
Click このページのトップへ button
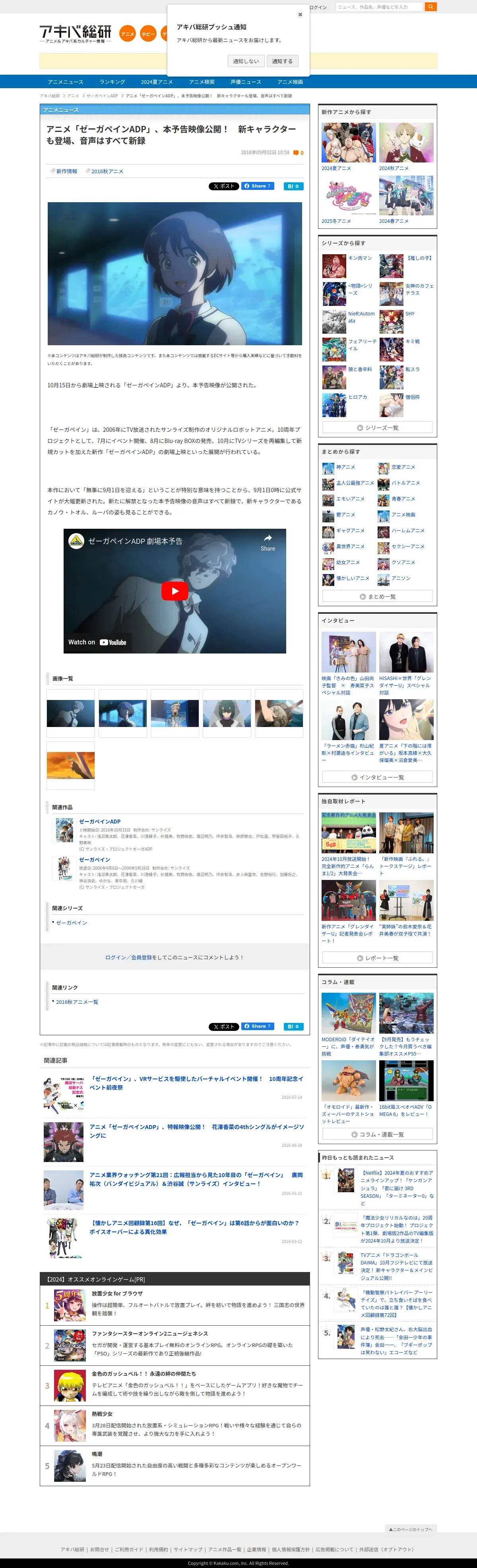411,1528
